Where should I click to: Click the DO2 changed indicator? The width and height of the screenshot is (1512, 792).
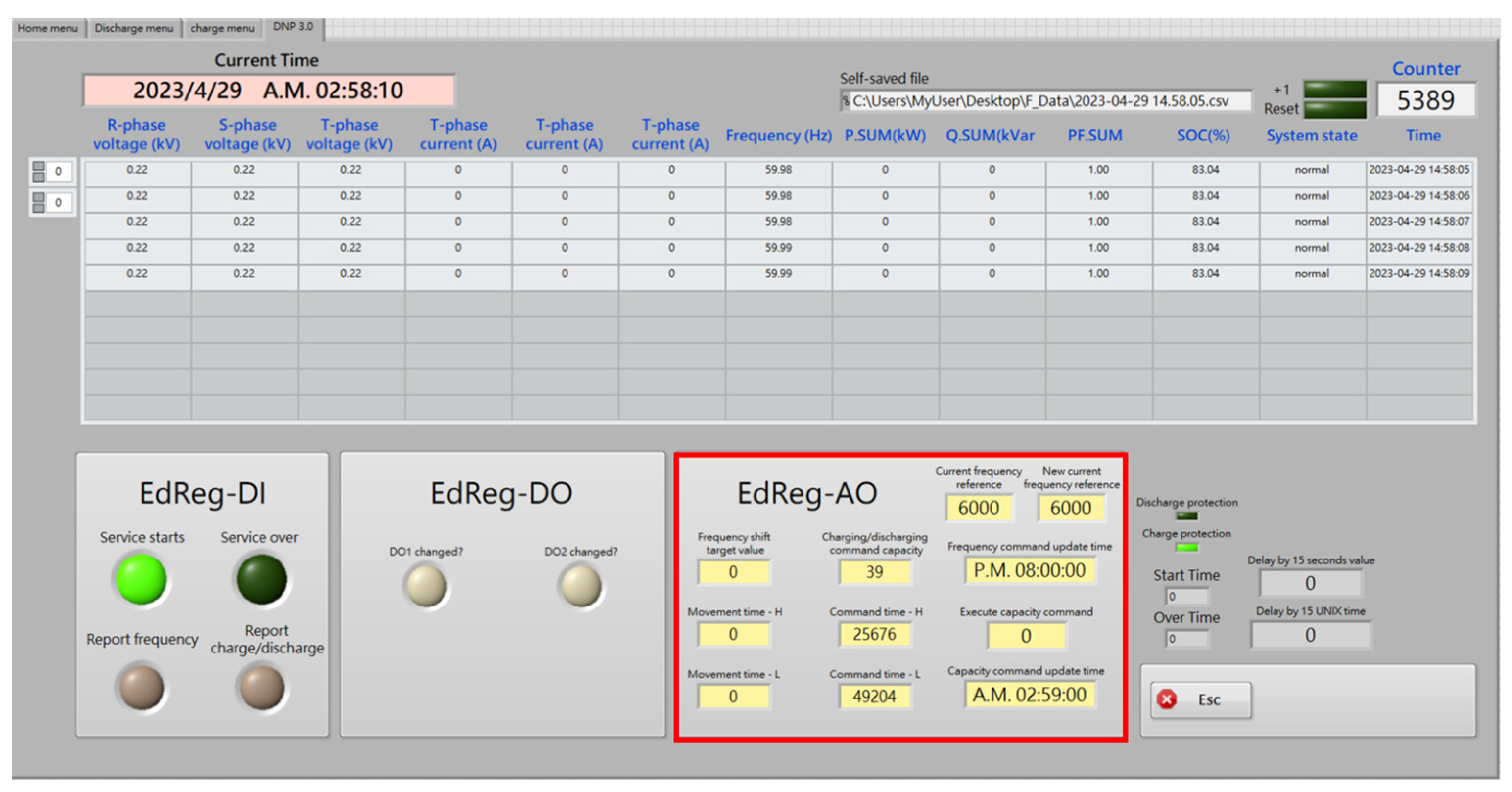point(581,586)
